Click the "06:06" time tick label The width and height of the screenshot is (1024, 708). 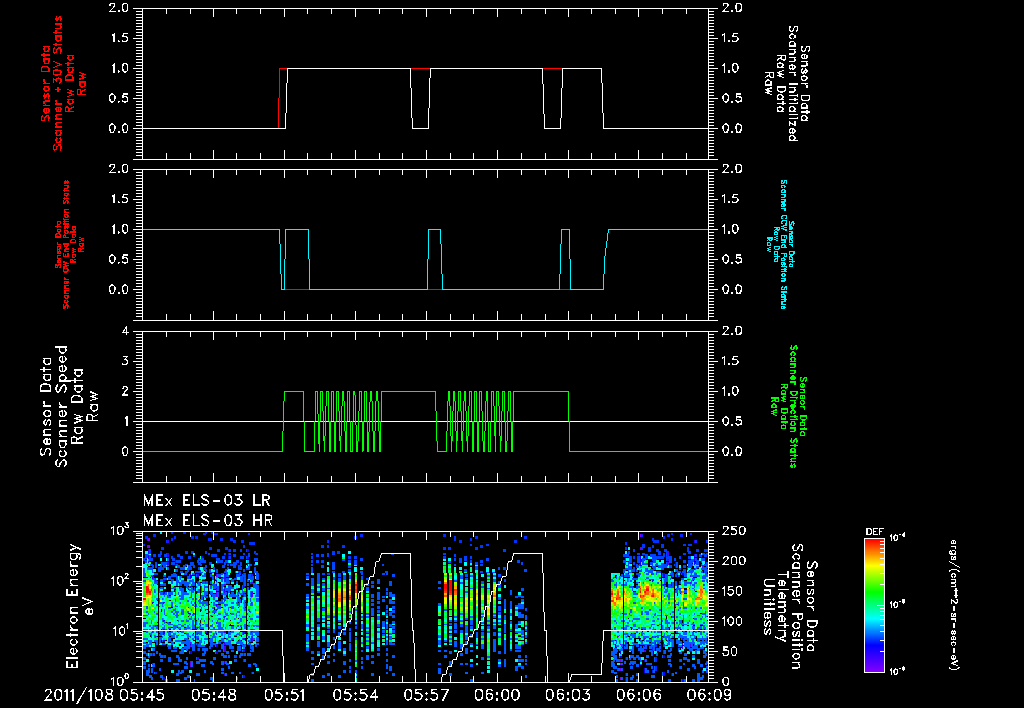[639, 695]
